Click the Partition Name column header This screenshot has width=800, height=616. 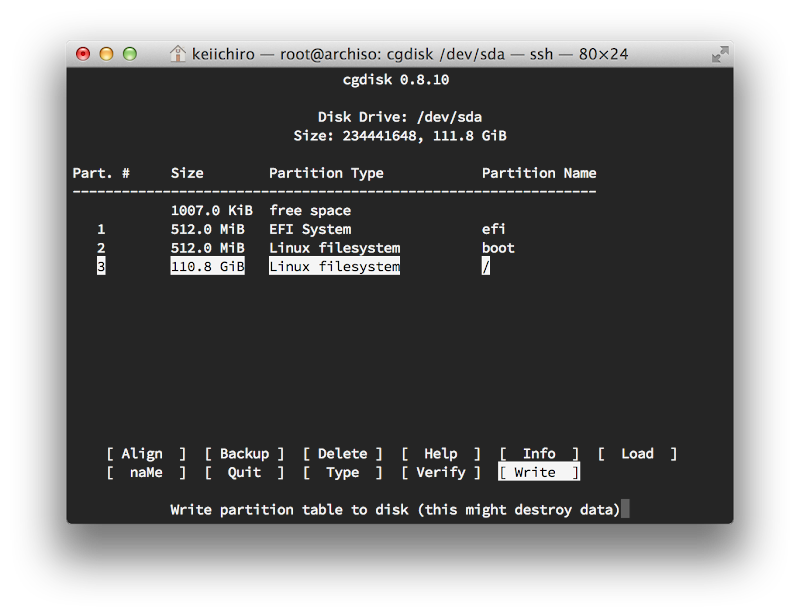click(539, 173)
